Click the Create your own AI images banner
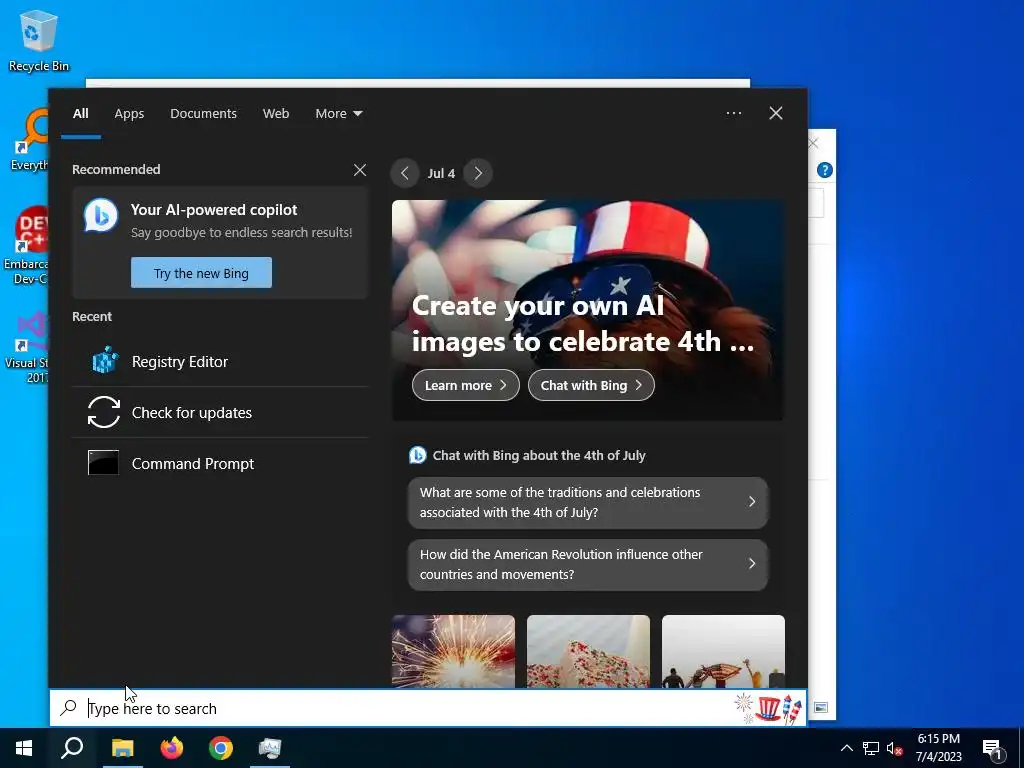This screenshot has width=1024, height=768. 588,310
